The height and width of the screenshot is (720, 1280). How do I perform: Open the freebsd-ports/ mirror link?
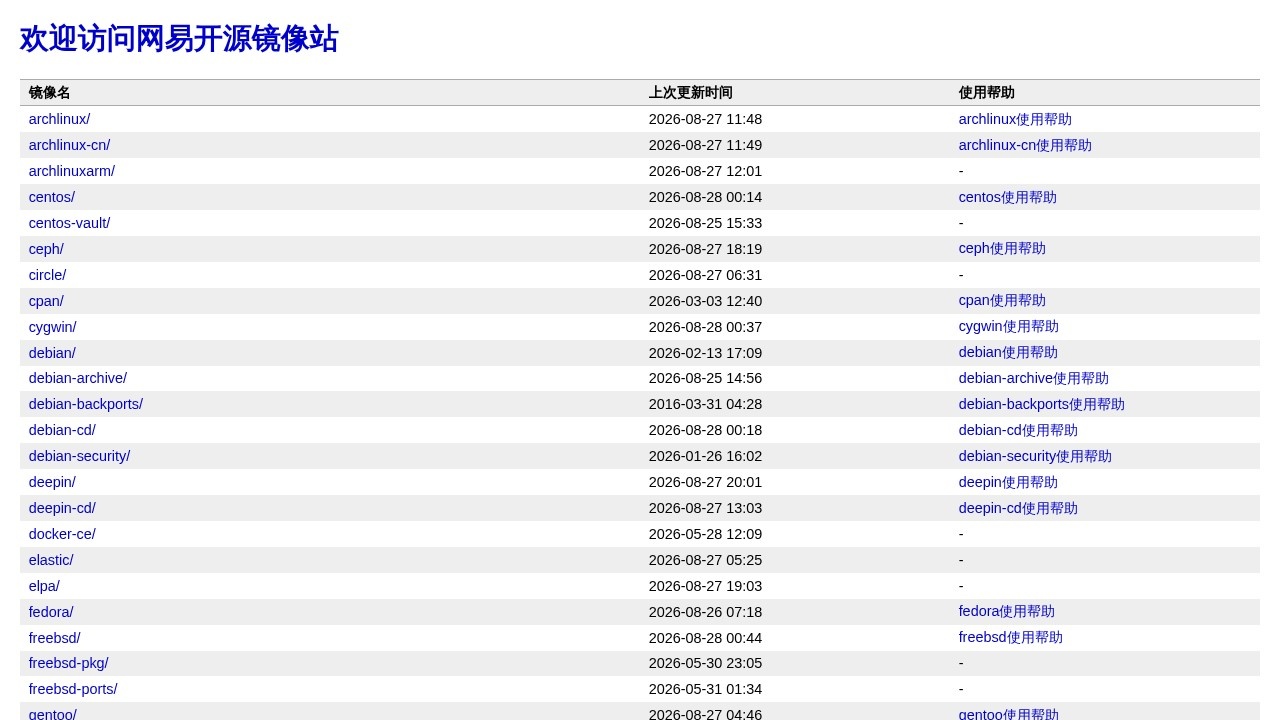coord(73,689)
